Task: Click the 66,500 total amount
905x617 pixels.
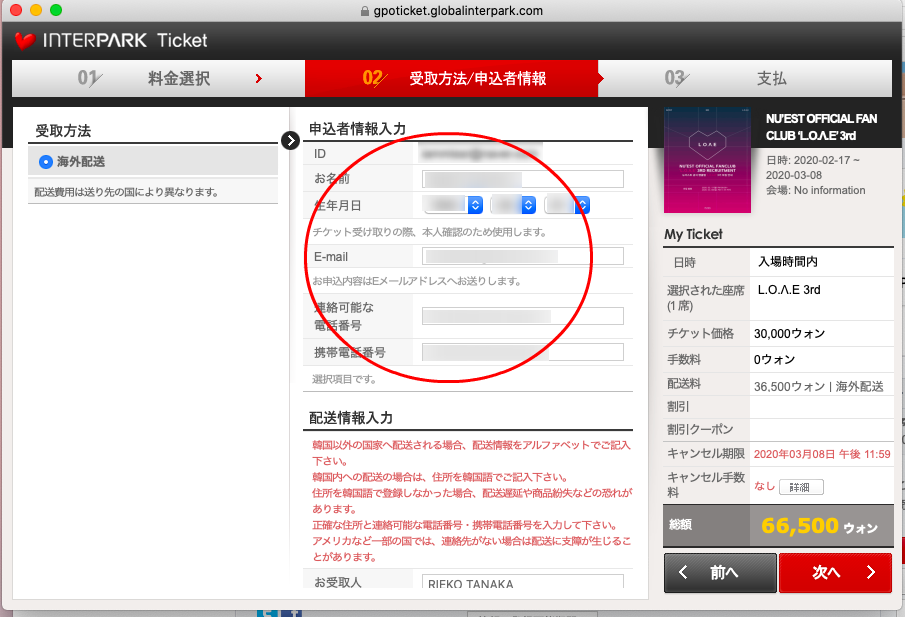Action: click(x=800, y=526)
